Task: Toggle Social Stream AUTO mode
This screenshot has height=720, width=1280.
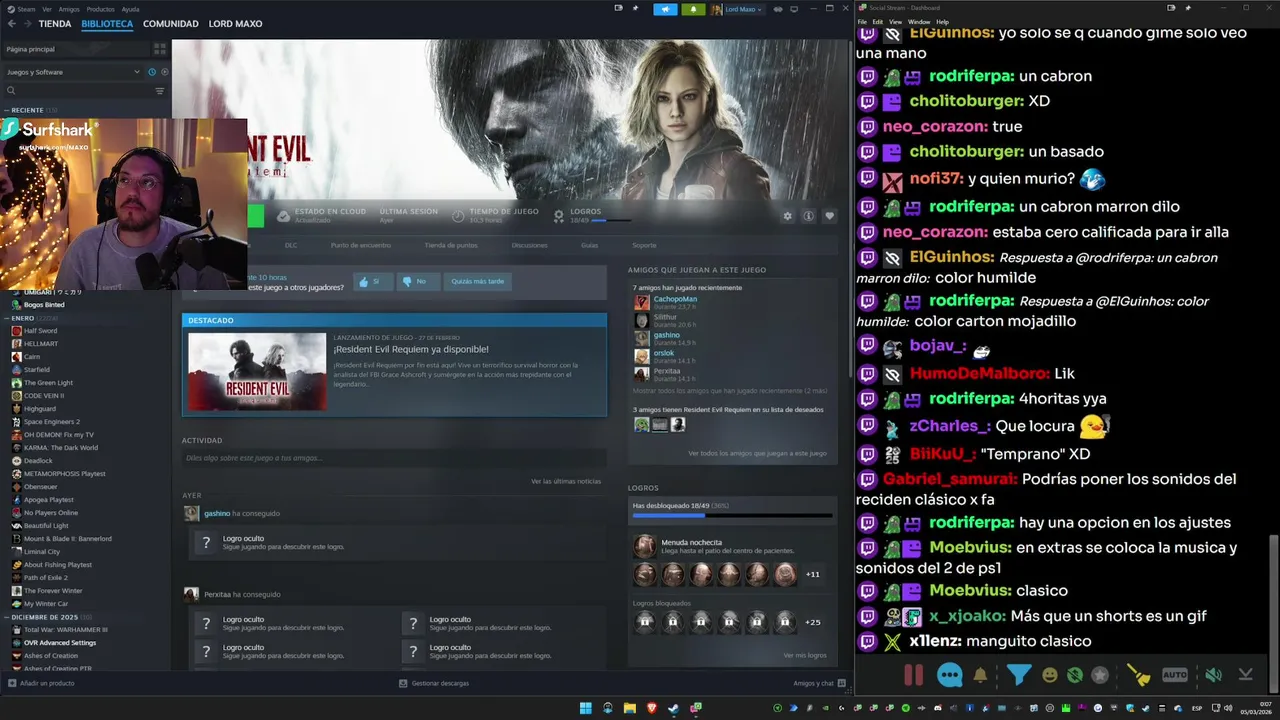Action: (1175, 675)
